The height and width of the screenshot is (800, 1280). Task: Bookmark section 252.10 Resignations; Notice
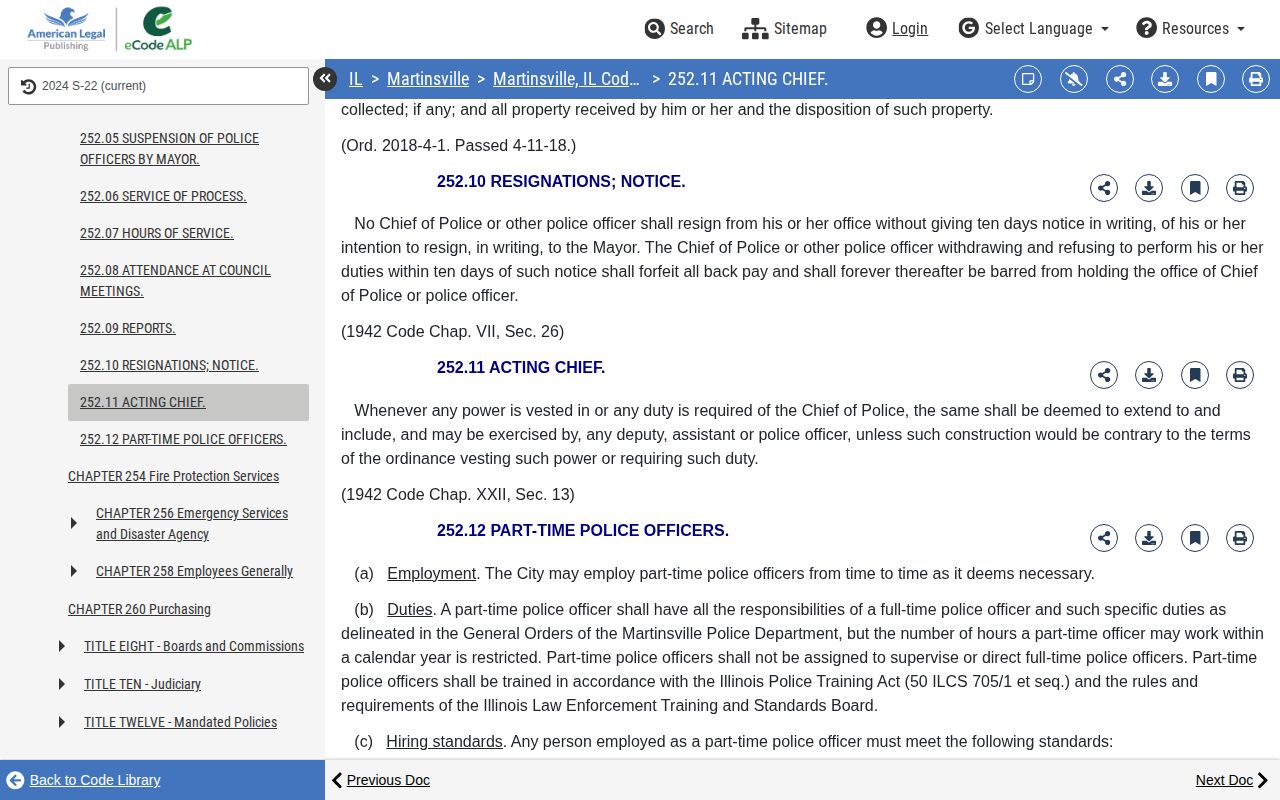pyautogui.click(x=1195, y=188)
